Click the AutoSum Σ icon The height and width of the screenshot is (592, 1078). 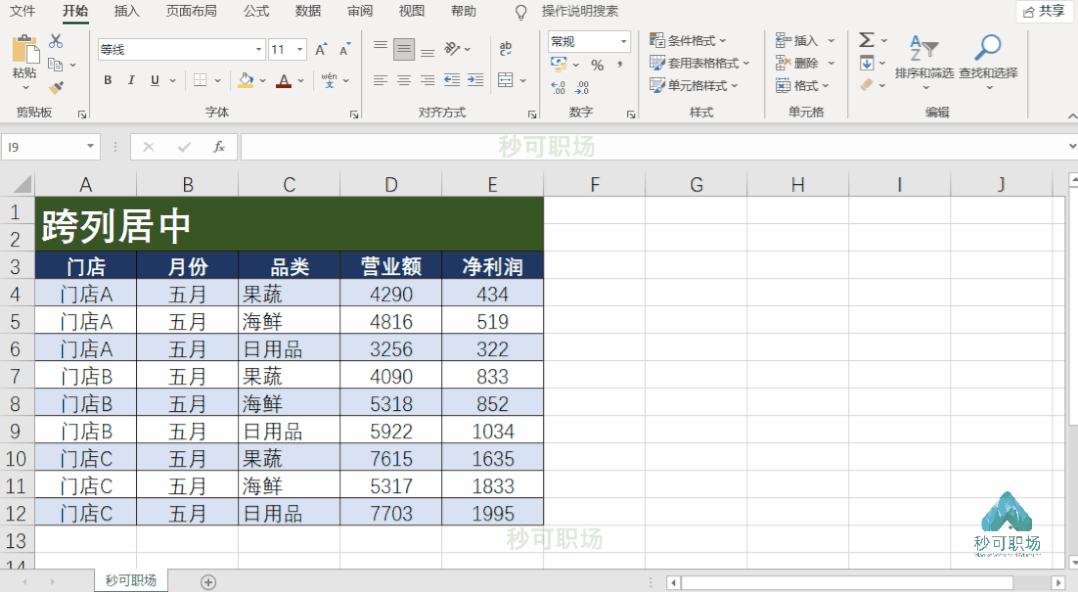coord(866,41)
